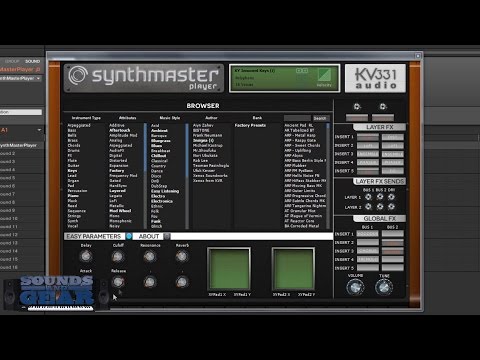480x360 pixels.
Task: Select author Rob Lee
Action: (x=200, y=161)
